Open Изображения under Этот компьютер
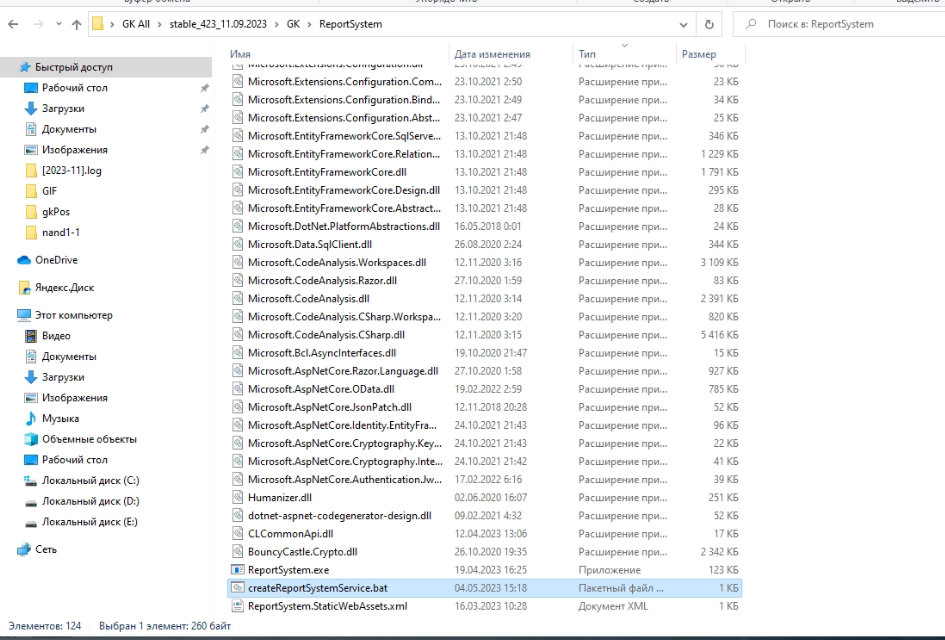Screen dimensions: 945x640 click(x=75, y=398)
